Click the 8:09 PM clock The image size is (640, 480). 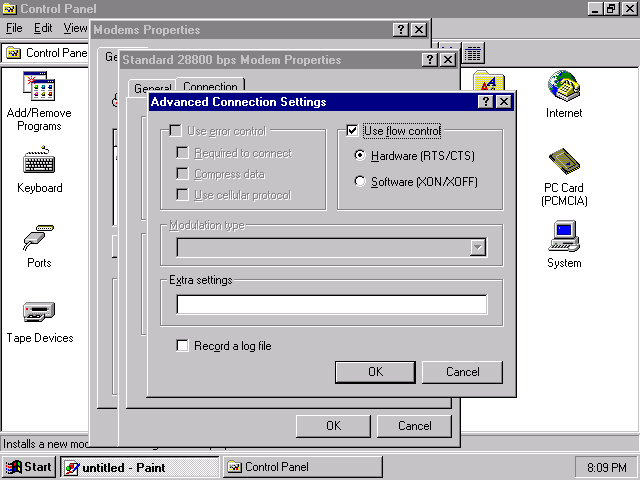[x=607, y=467]
